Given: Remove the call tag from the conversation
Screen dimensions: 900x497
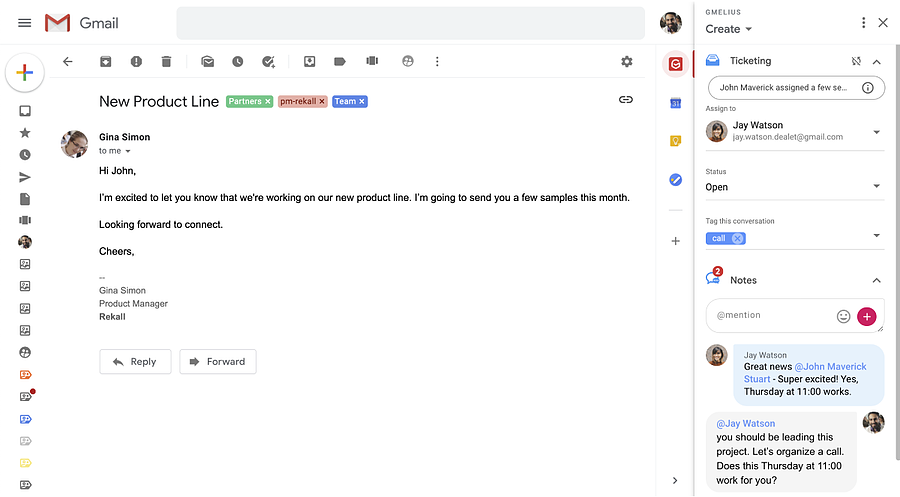Looking at the screenshot, I should [738, 238].
